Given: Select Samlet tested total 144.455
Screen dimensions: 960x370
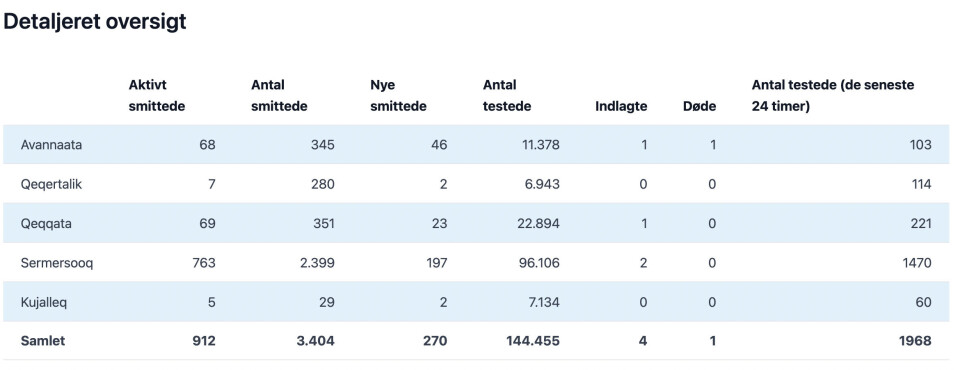Looking at the screenshot, I should 533,341.
